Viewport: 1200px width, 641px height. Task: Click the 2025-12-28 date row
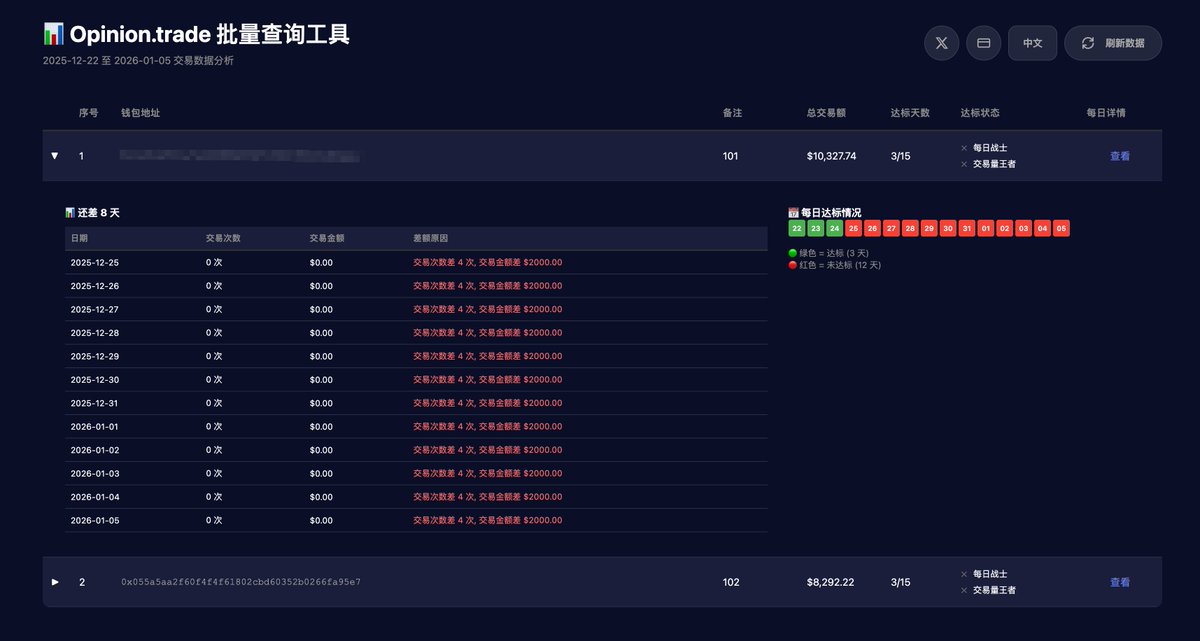(x=416, y=333)
